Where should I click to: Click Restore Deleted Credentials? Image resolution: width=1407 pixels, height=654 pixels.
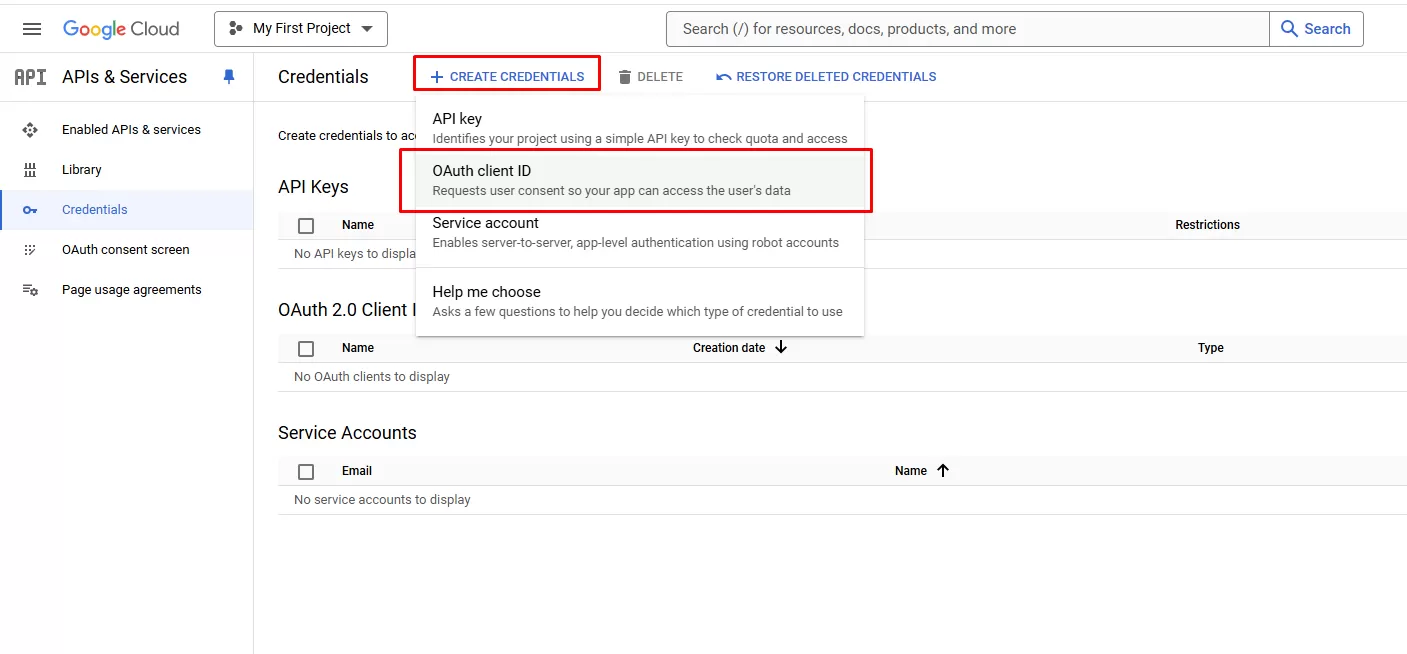826,77
